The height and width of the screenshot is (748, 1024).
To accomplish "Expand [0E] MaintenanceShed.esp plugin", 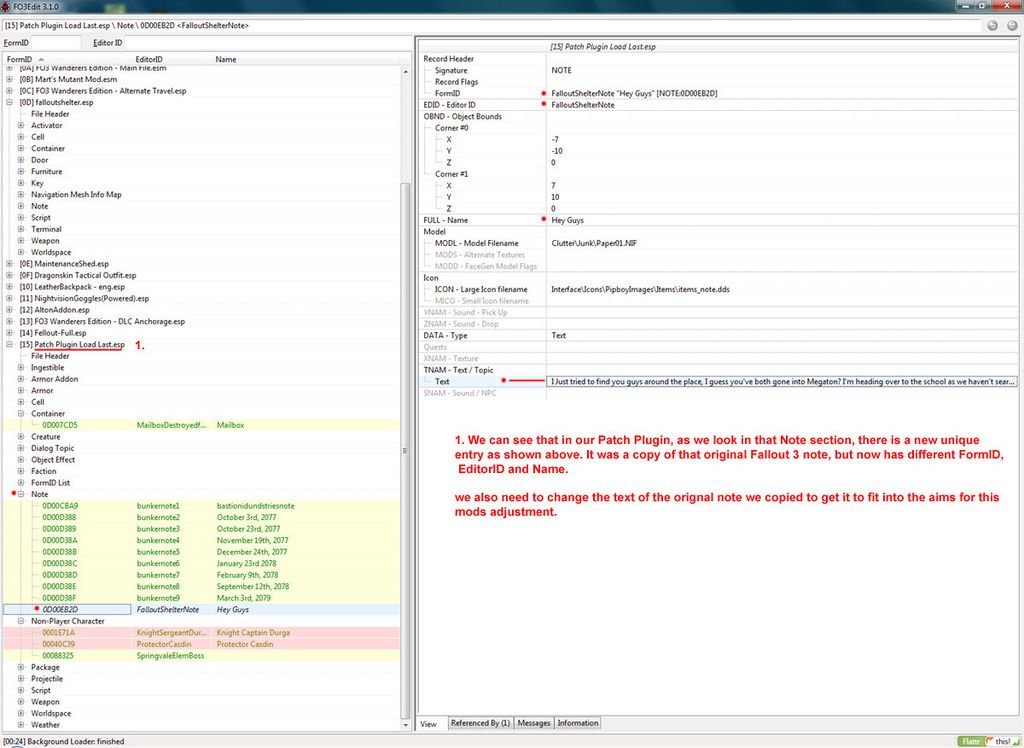I will tap(9, 264).
